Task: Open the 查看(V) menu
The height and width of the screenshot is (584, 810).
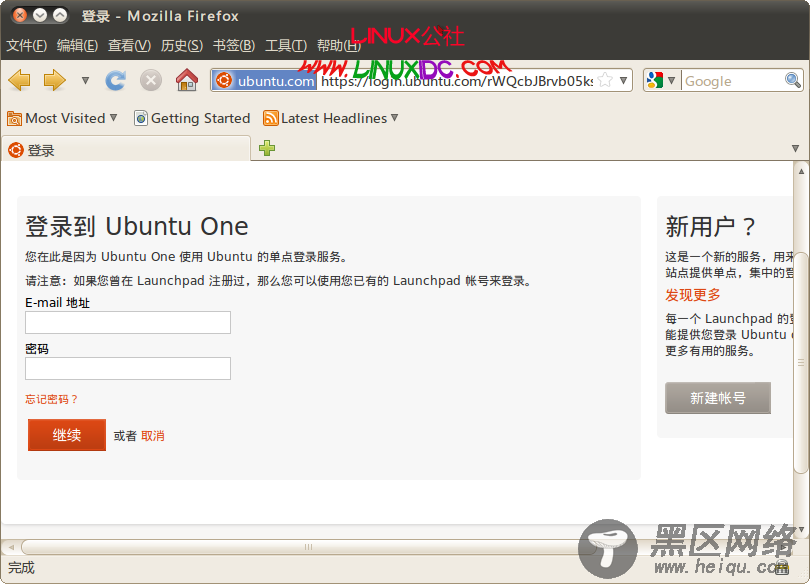Action: tap(129, 45)
